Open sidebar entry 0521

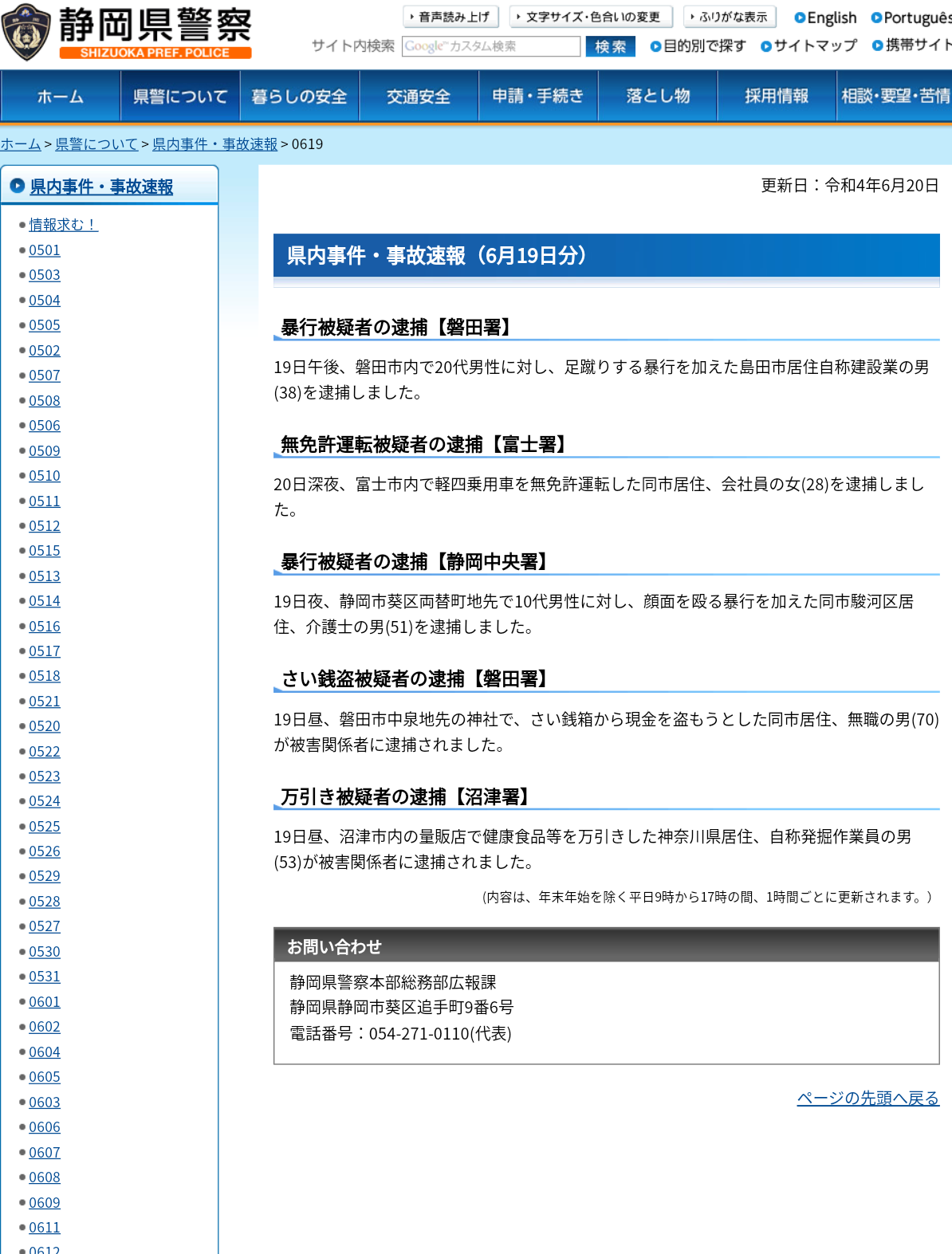45,702
